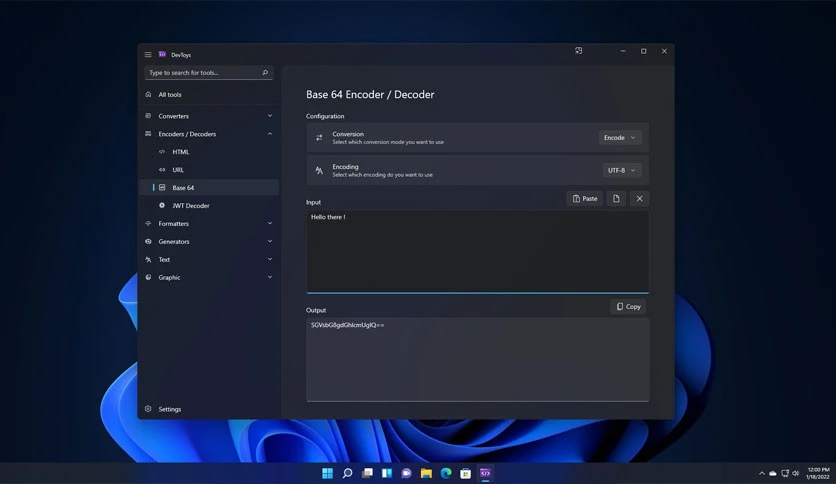The width and height of the screenshot is (836, 484).
Task: Click the URL encoder link icon
Action: point(162,170)
